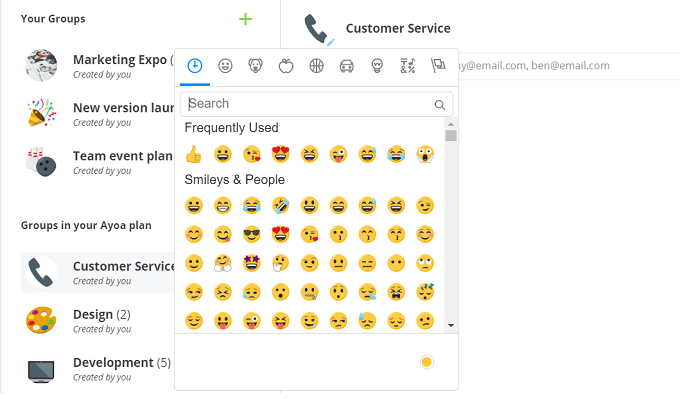The image size is (680, 399).
Task: Switch to the Animals & Nature emoji tab
Action: click(x=255, y=66)
